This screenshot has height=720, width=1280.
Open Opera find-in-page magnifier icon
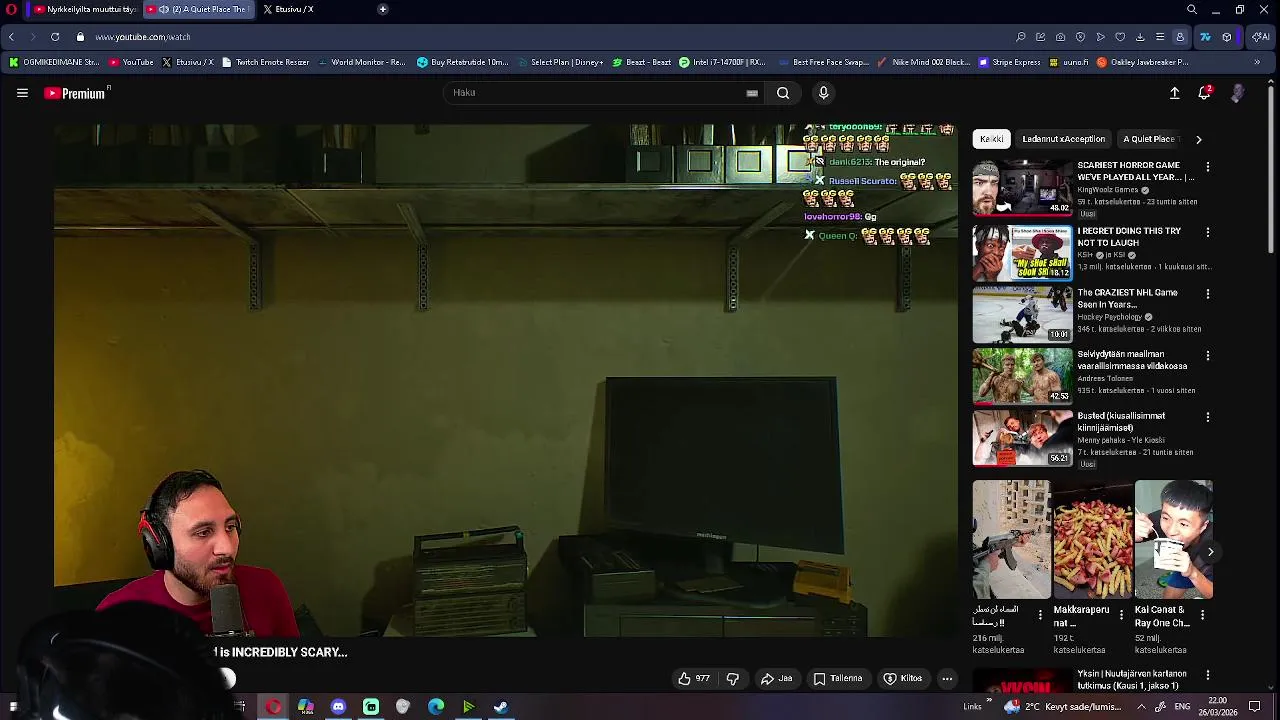point(1020,37)
